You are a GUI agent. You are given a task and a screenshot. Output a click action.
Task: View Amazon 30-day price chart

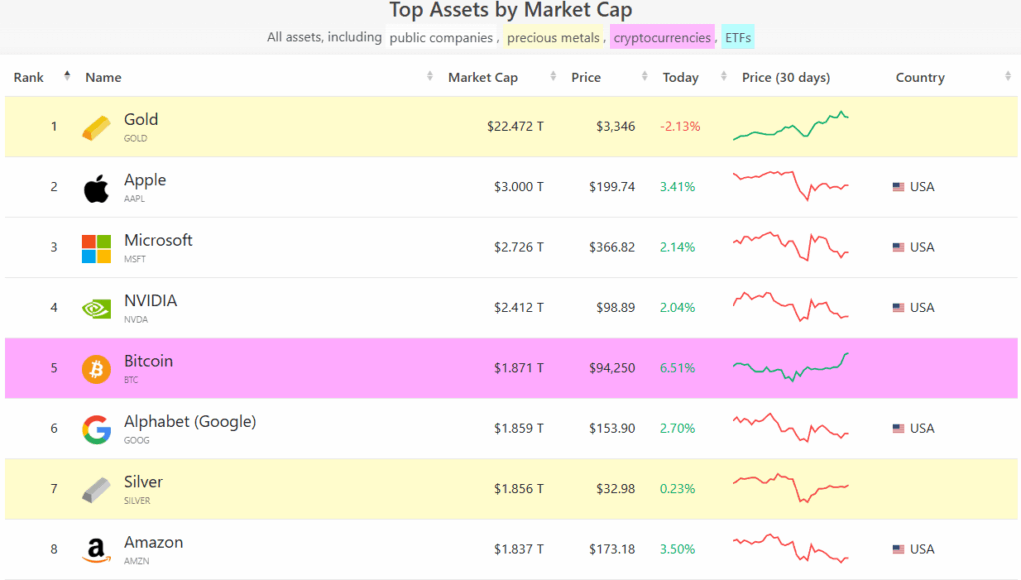pos(790,549)
